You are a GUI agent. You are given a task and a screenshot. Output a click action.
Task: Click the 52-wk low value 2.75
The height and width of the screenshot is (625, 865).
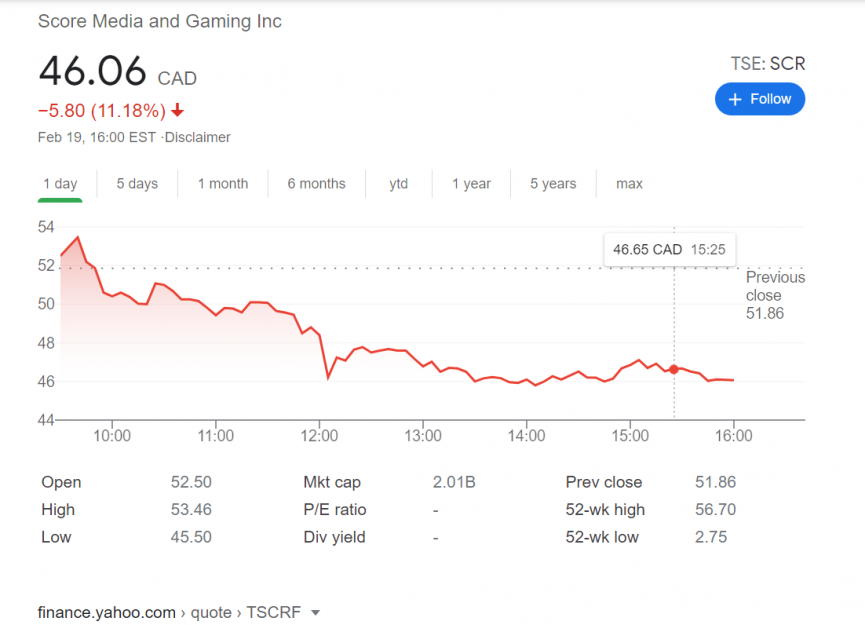tap(711, 537)
